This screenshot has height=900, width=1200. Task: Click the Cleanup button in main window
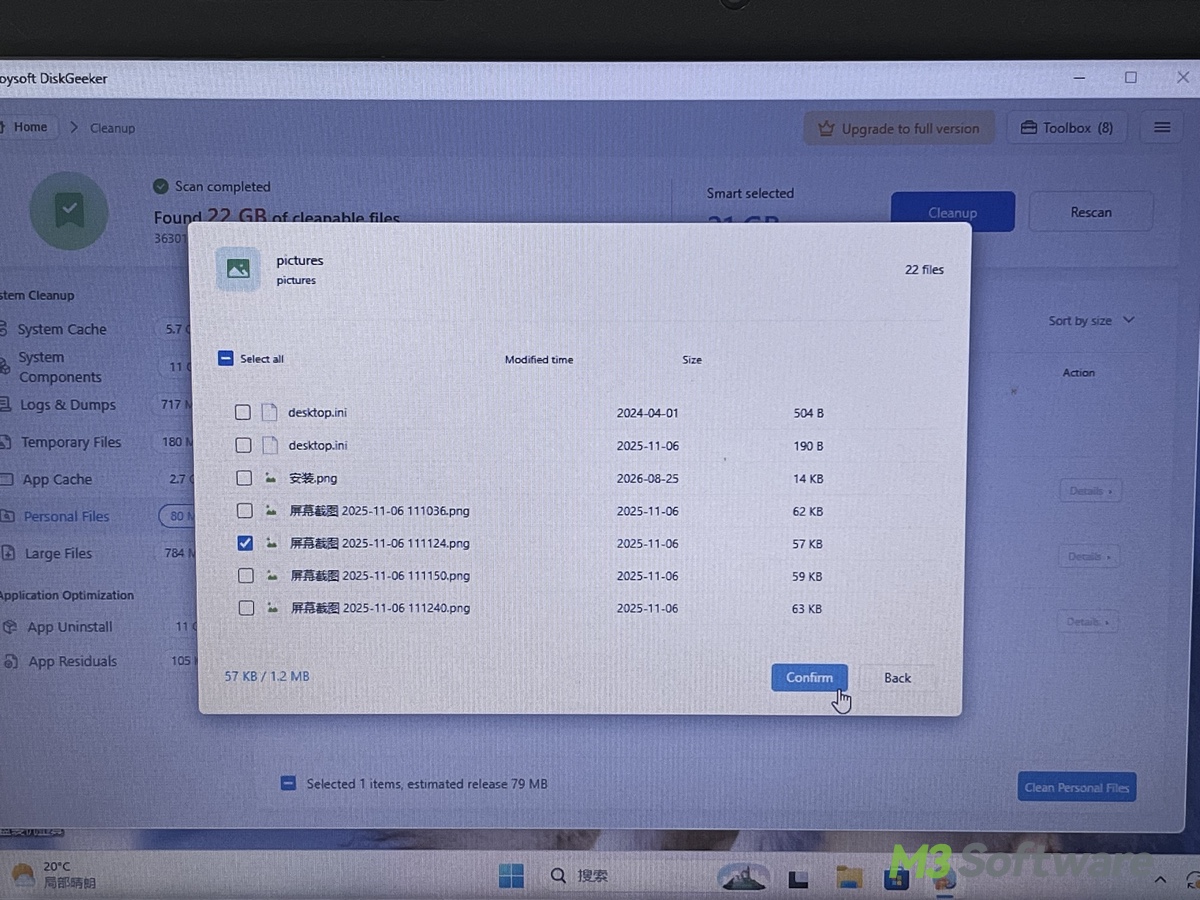tap(952, 212)
